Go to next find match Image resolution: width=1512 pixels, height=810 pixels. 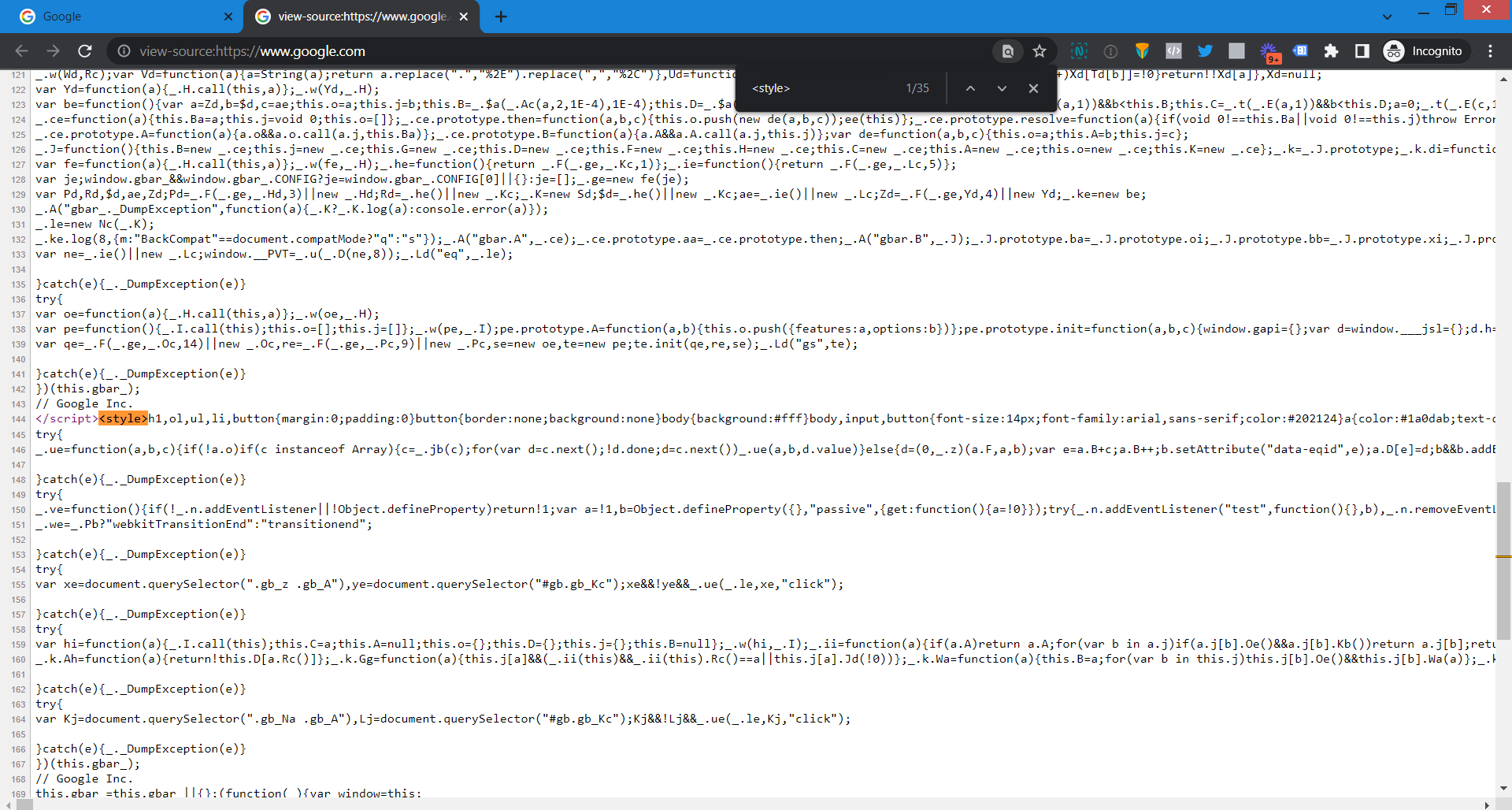click(1002, 88)
